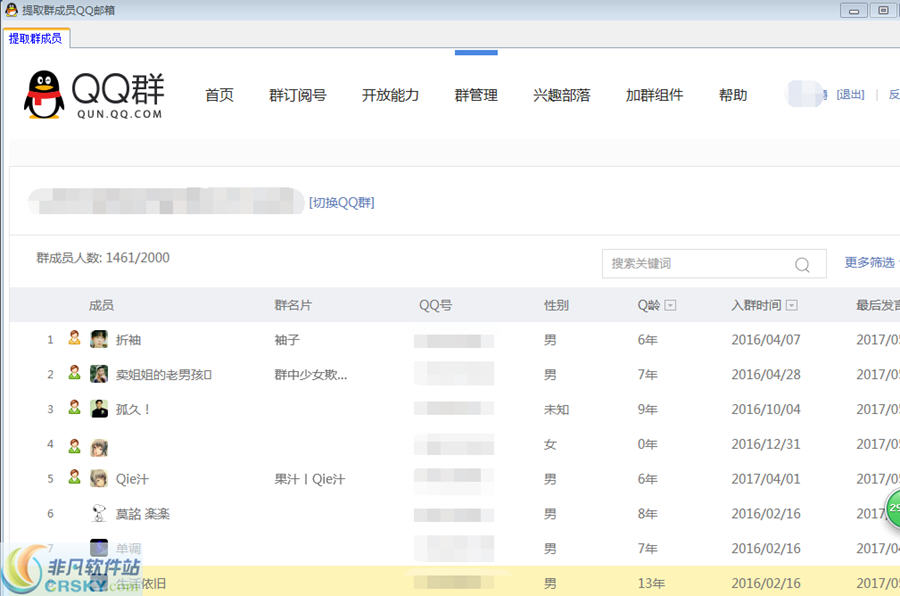This screenshot has width=900, height=596.
Task: Click the admin badge icon for 折袖
Action: click(x=74, y=338)
